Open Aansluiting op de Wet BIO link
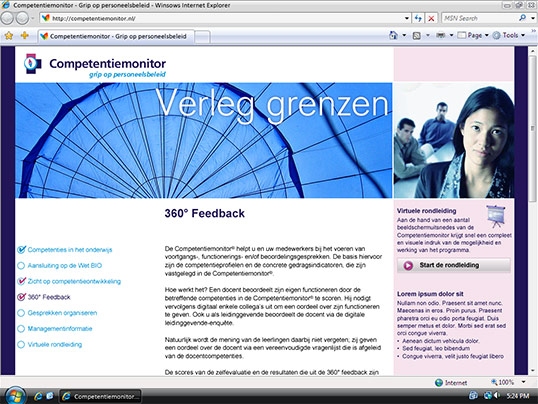538x404 pixels. pyautogui.click(x=65, y=265)
